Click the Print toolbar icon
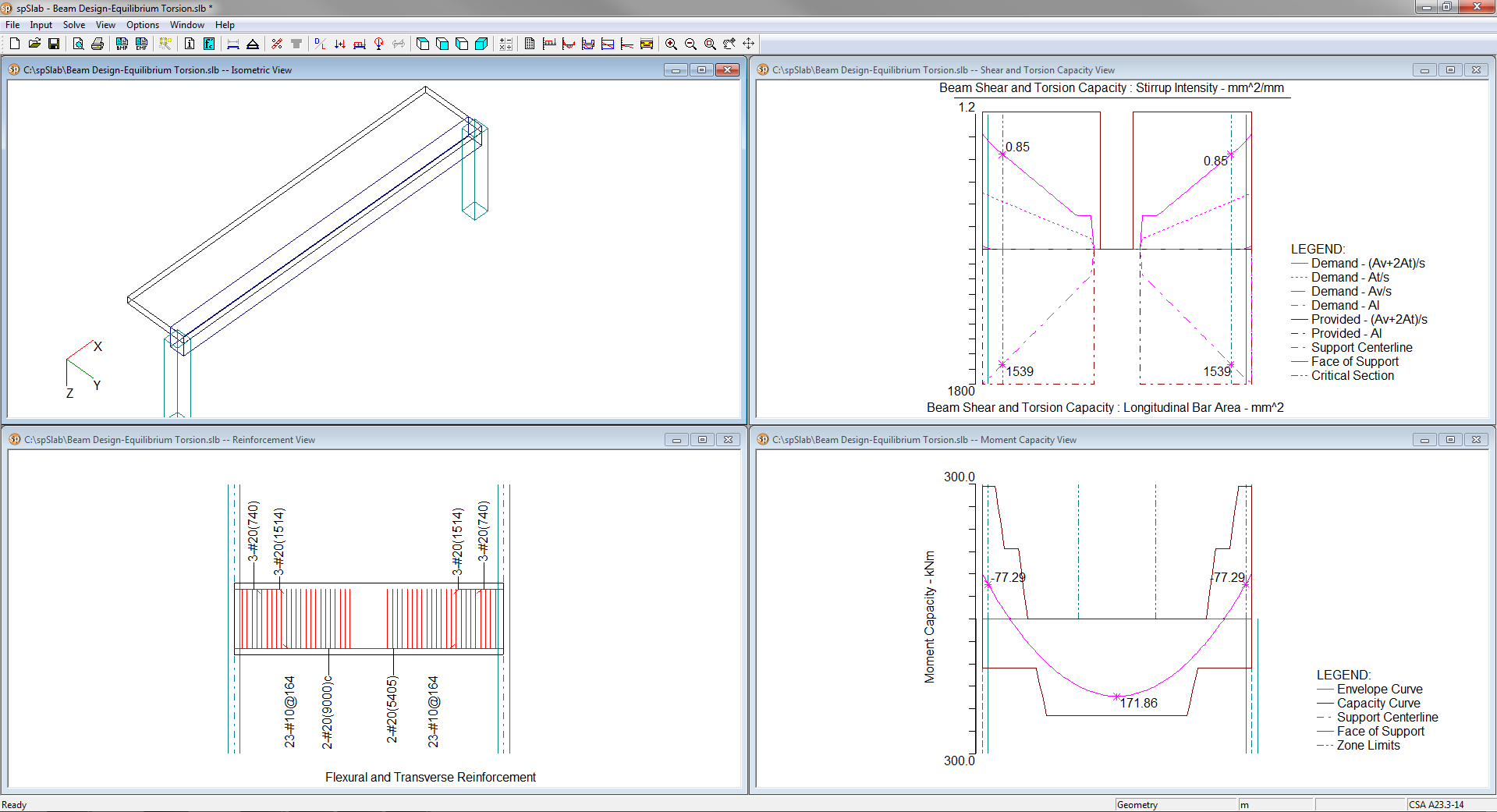The width and height of the screenshot is (1497, 812). [x=98, y=44]
